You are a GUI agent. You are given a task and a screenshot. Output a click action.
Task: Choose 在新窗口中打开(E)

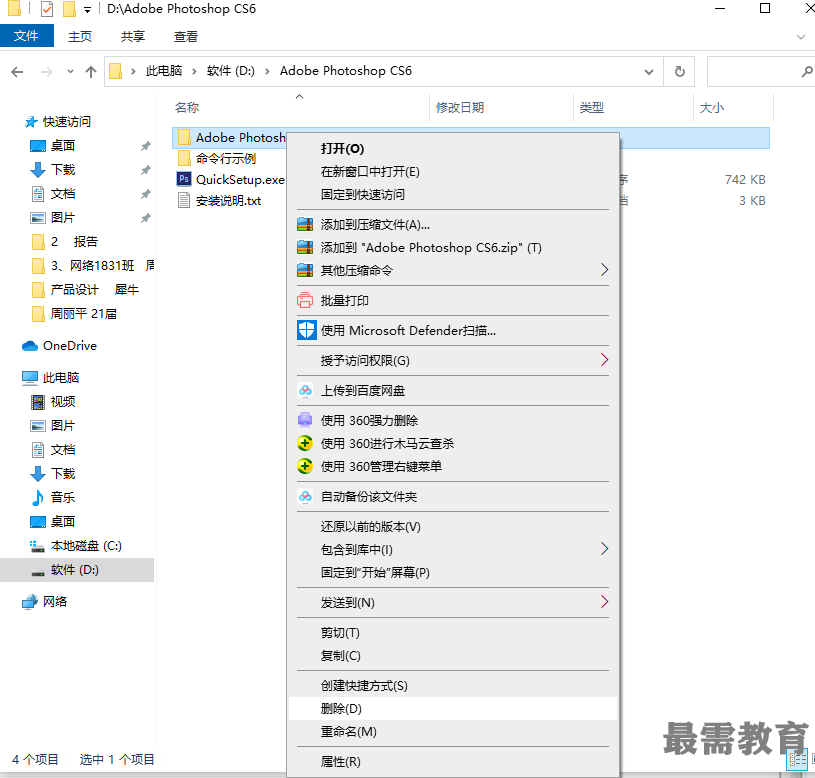click(x=453, y=172)
